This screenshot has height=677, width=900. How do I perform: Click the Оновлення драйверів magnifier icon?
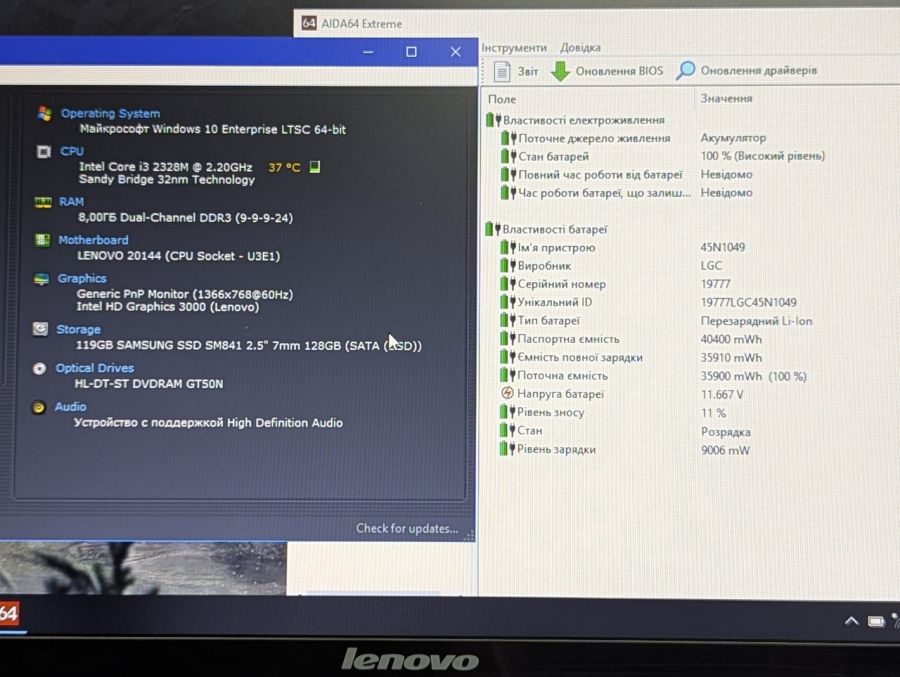[685, 71]
